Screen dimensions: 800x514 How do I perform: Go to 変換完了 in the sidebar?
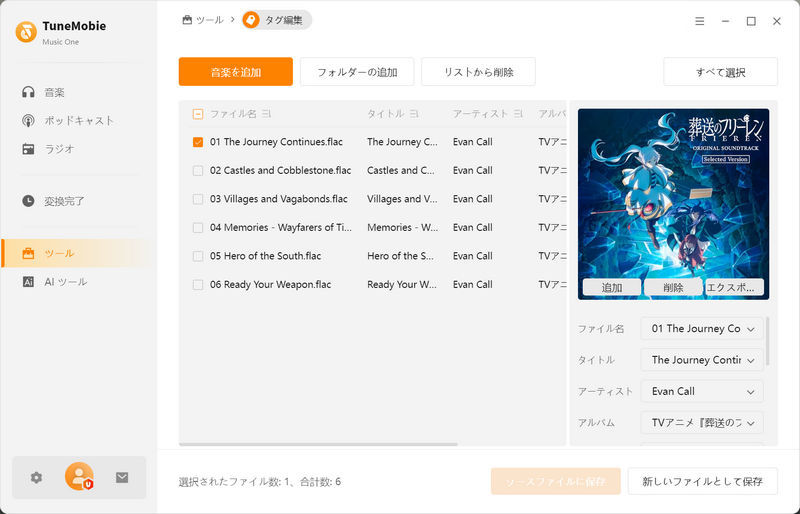point(64,201)
